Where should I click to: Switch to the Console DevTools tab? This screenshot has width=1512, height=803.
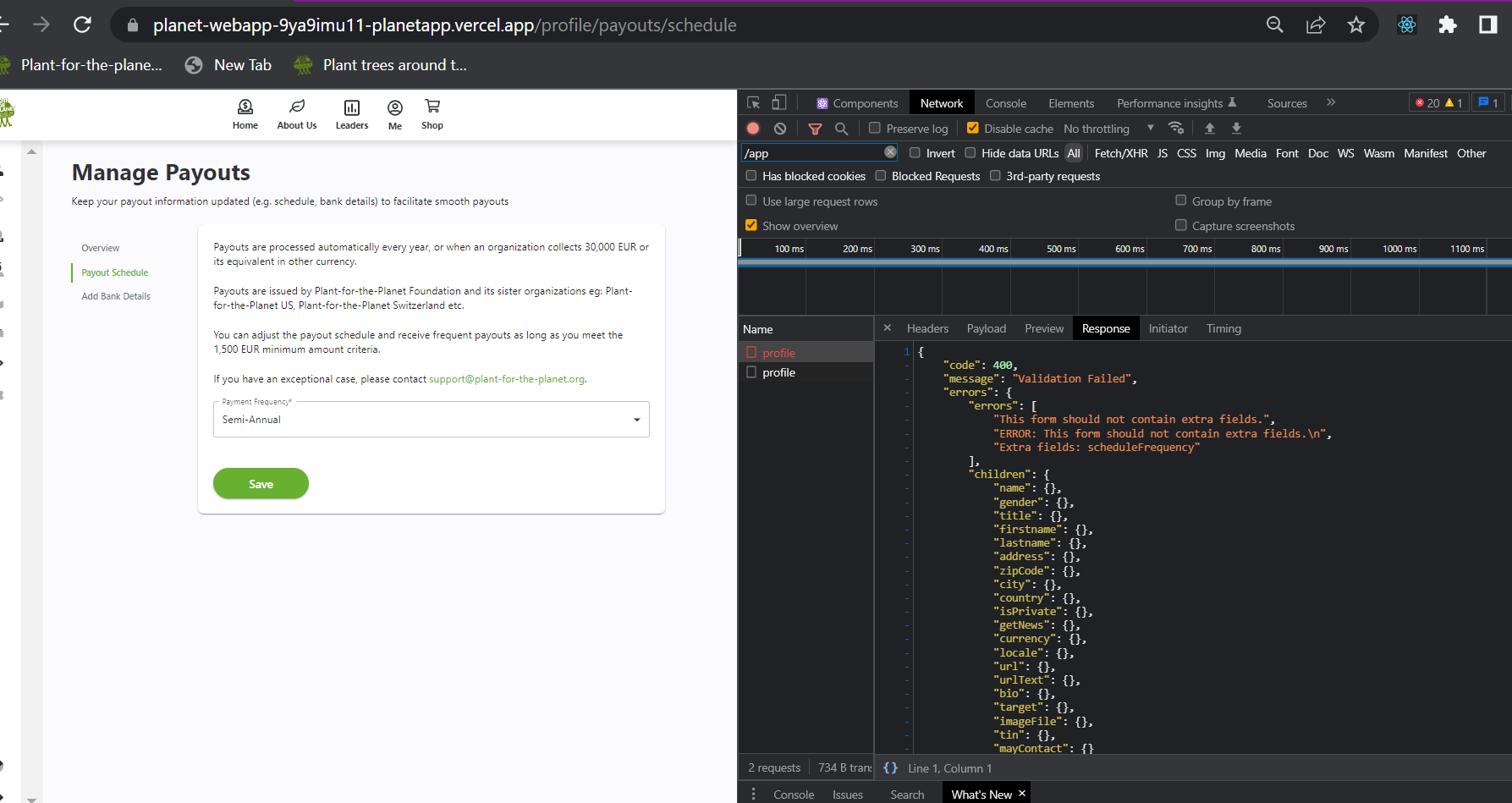(1005, 103)
